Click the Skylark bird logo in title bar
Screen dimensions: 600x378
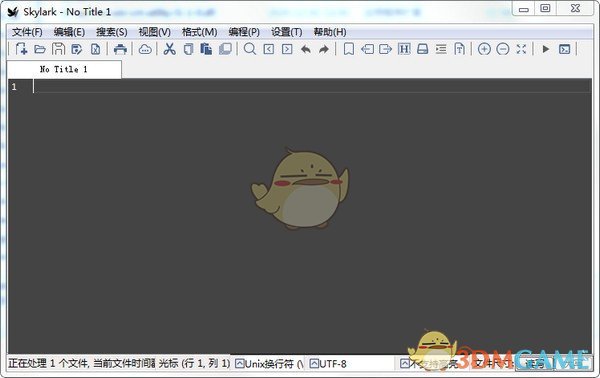[13, 12]
